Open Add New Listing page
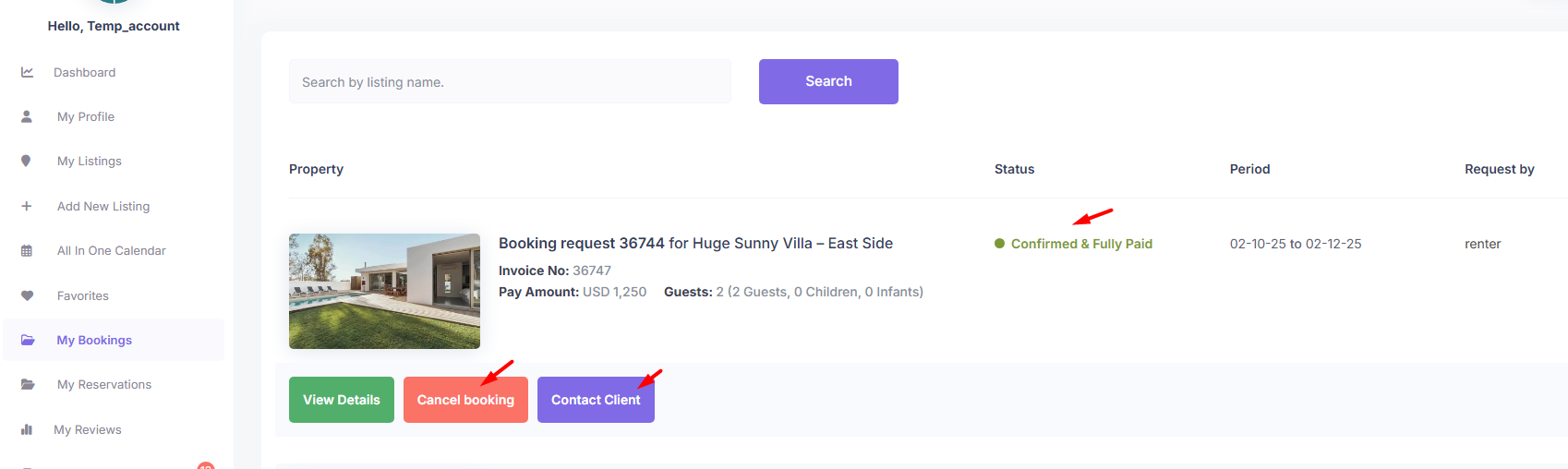The image size is (1568, 469). [103, 206]
